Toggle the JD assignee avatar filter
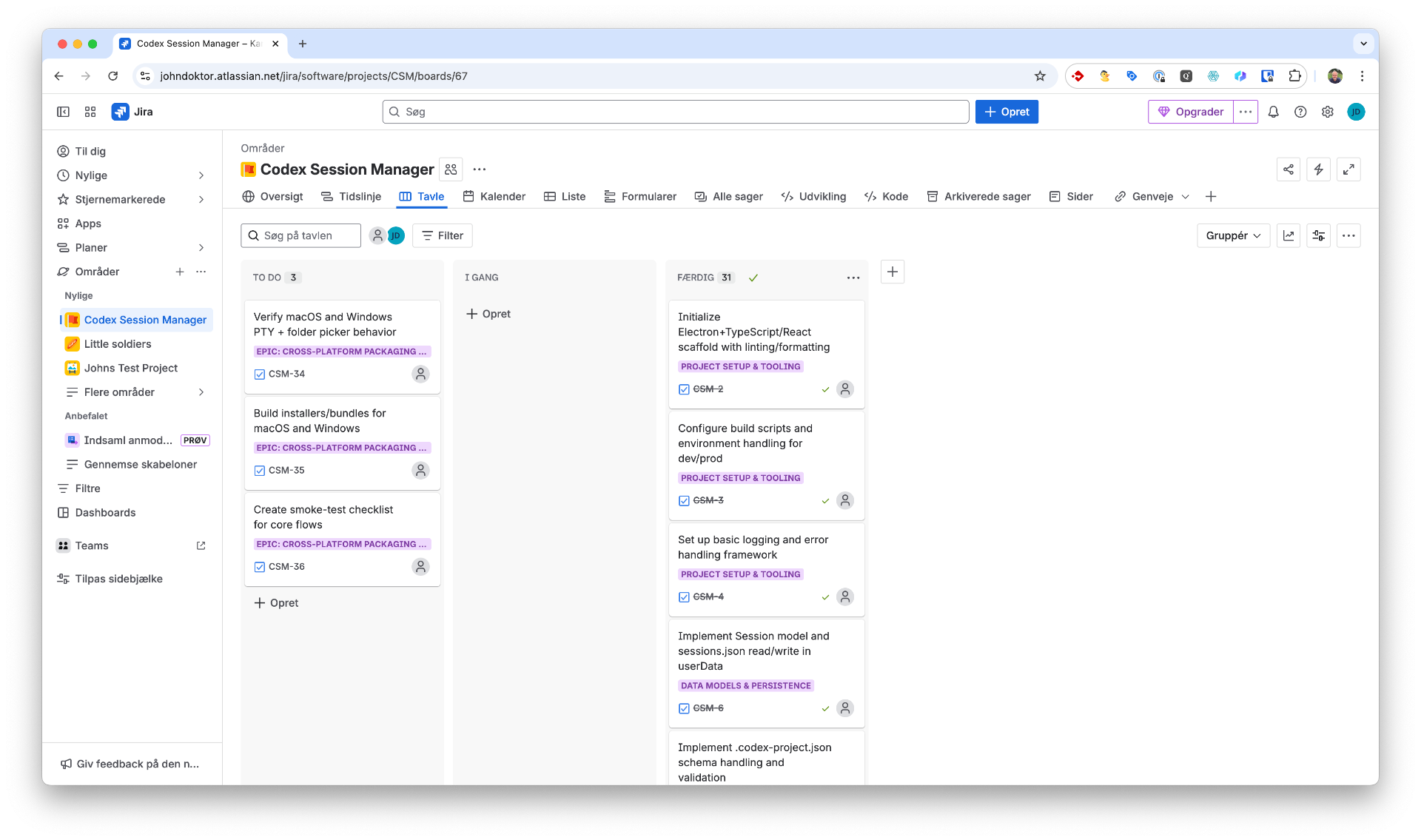The height and width of the screenshot is (840, 1421). tap(397, 235)
